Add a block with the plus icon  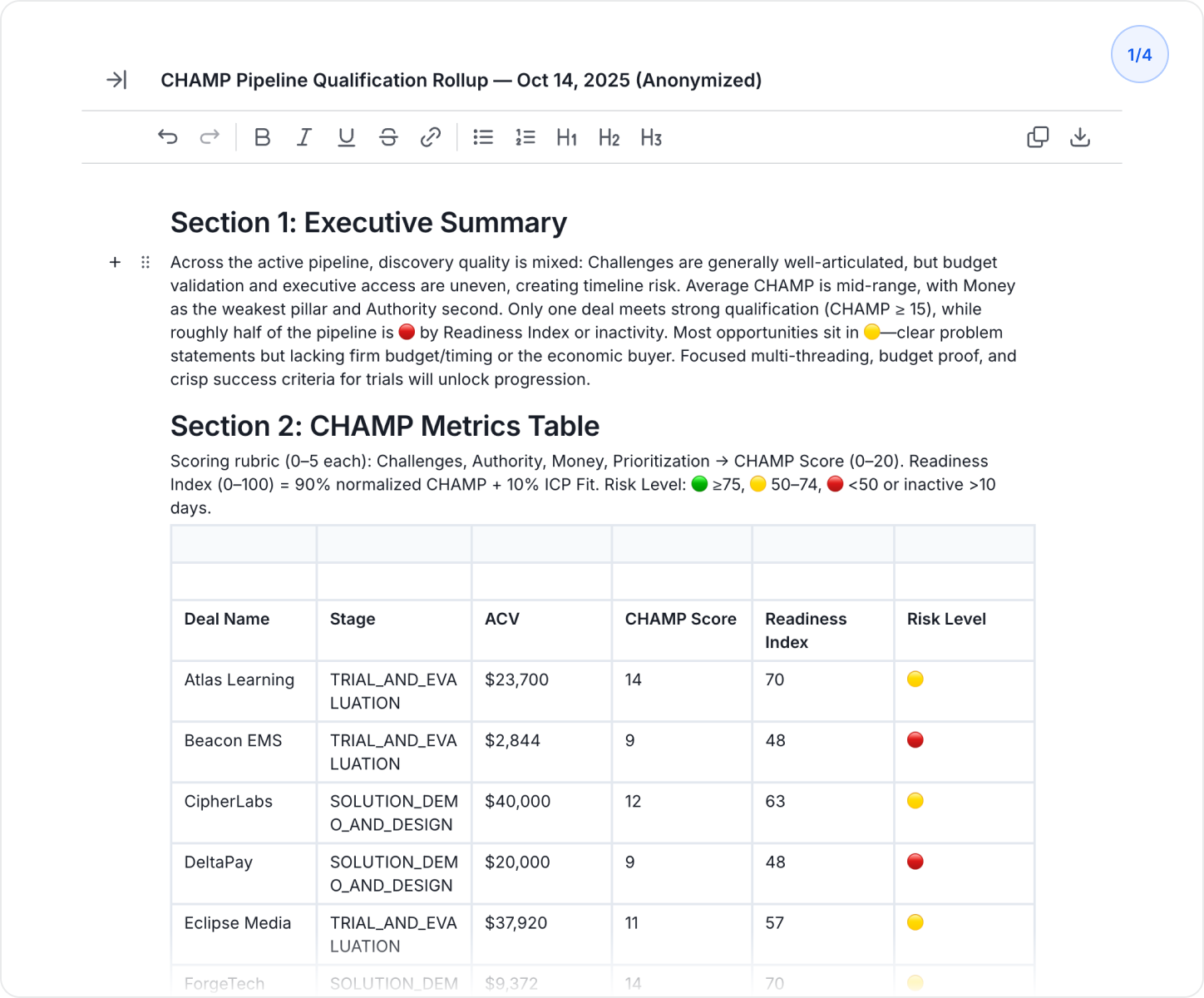click(116, 262)
